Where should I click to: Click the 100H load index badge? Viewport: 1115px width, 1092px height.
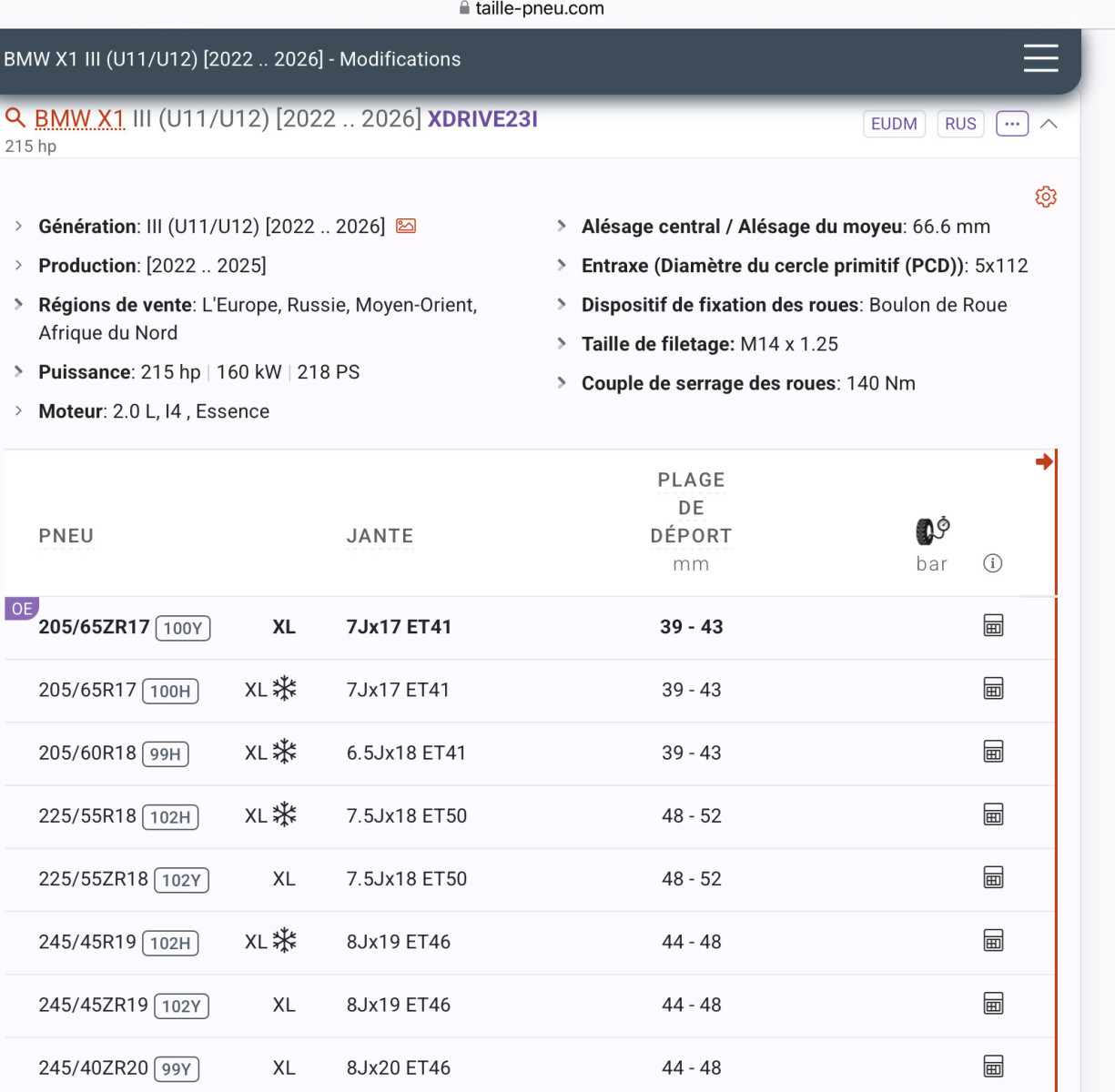point(170,691)
